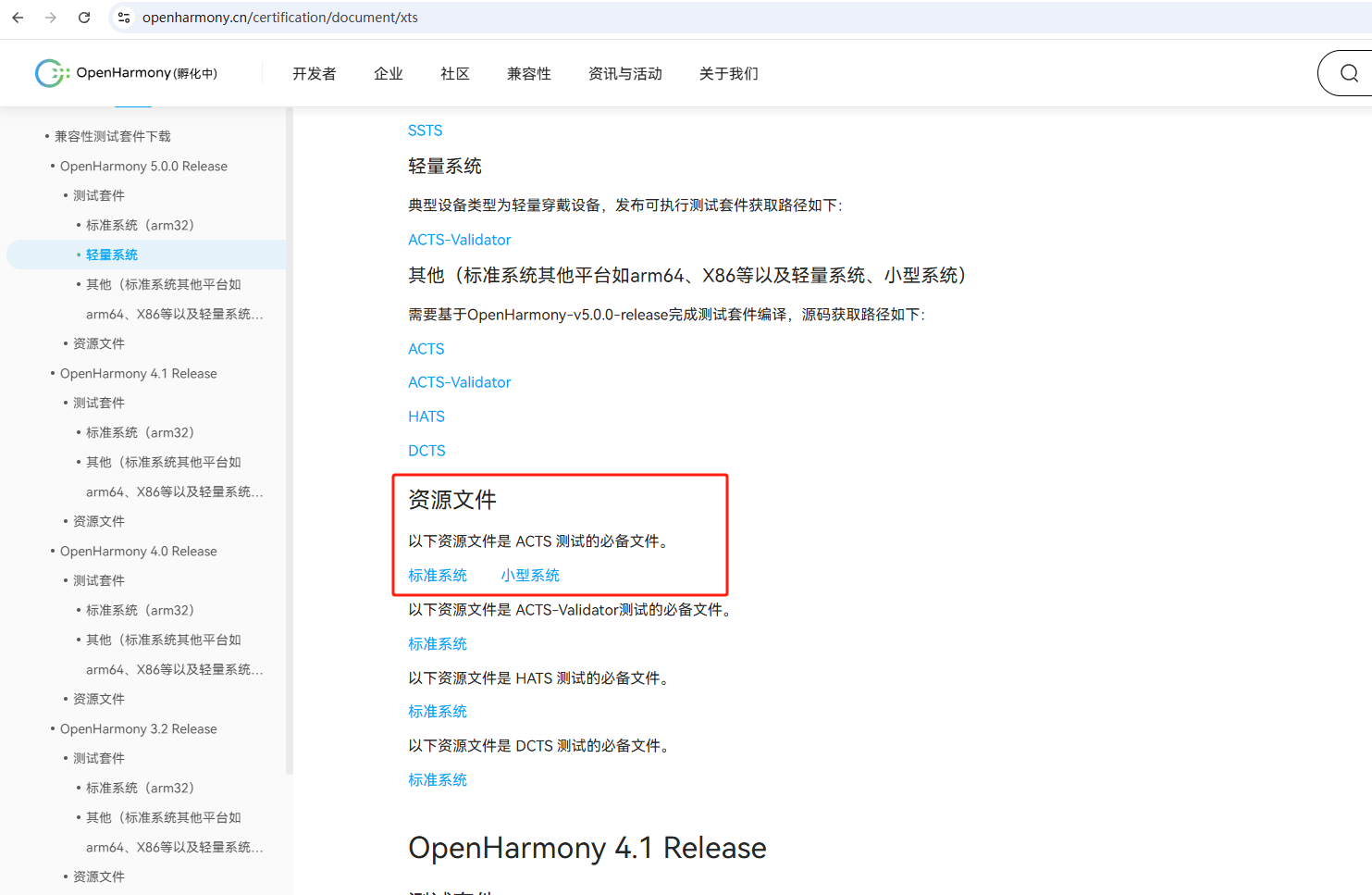Open the 关于我们 menu
1372x895 pixels.
pyautogui.click(x=729, y=74)
